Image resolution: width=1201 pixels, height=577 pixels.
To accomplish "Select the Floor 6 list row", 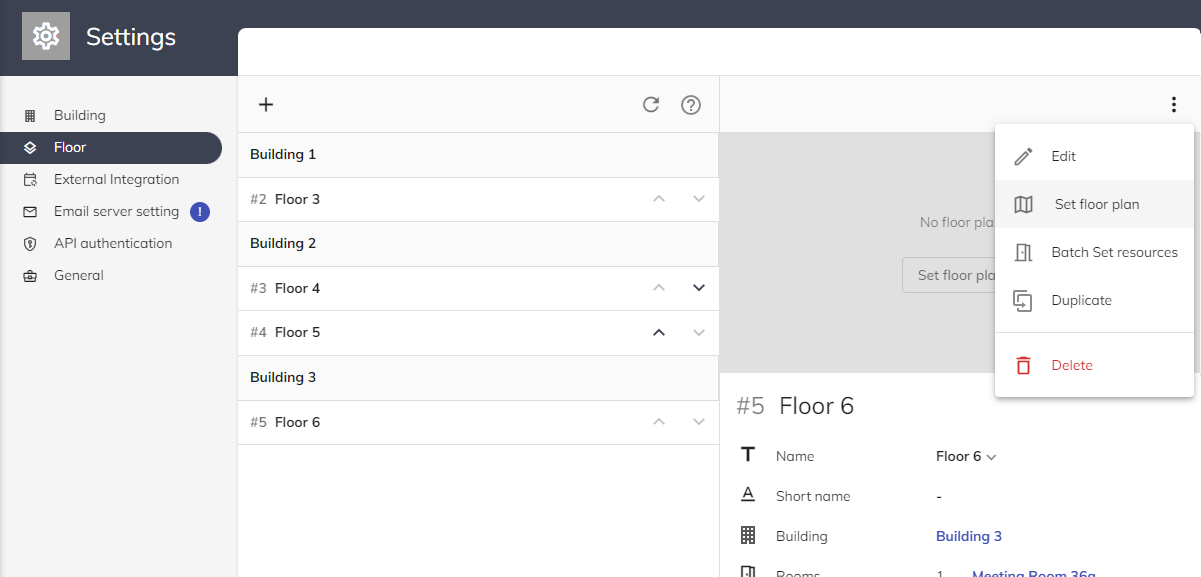I will click(297, 422).
